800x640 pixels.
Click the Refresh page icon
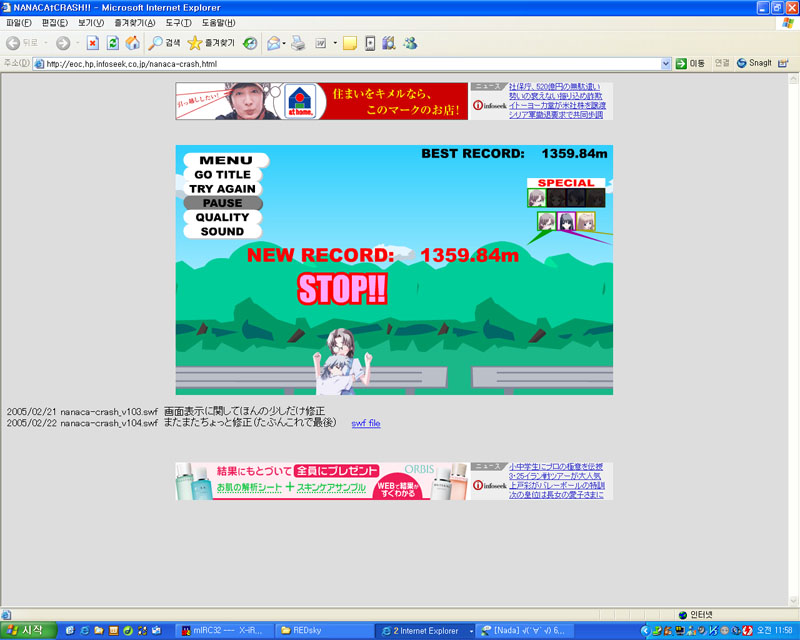[x=113, y=43]
